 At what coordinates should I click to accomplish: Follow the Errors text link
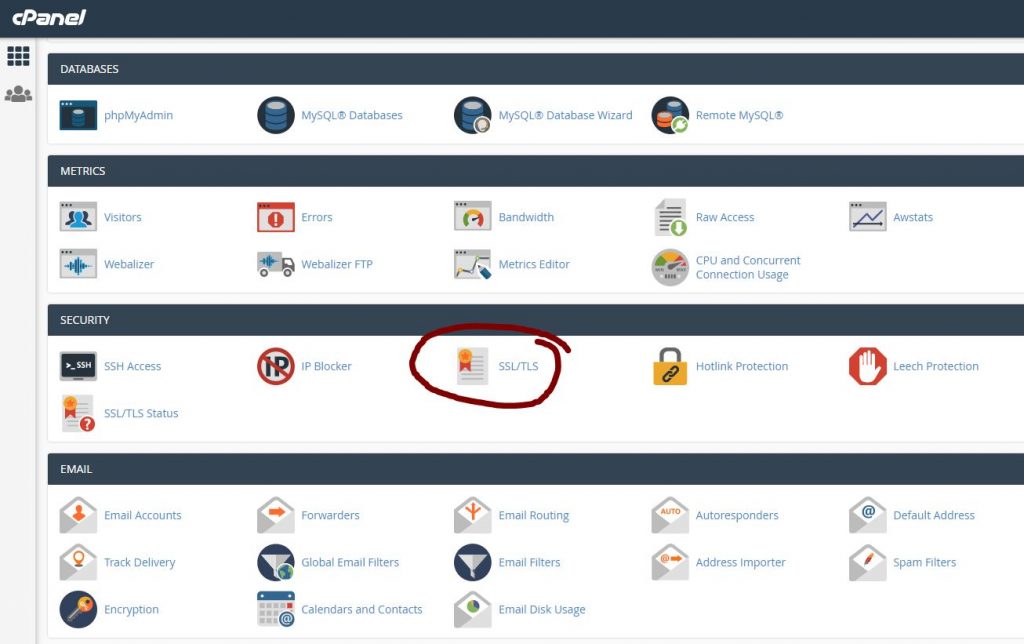pos(317,217)
